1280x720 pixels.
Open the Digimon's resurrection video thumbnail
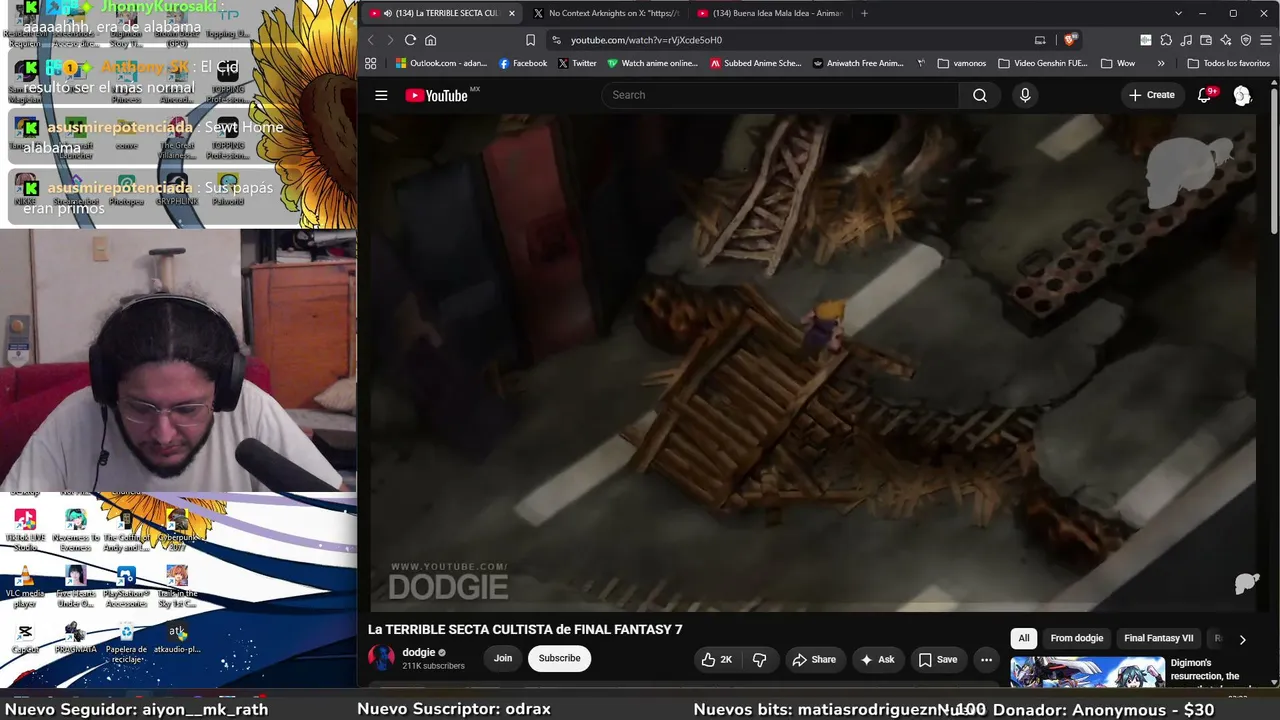[1087, 672]
